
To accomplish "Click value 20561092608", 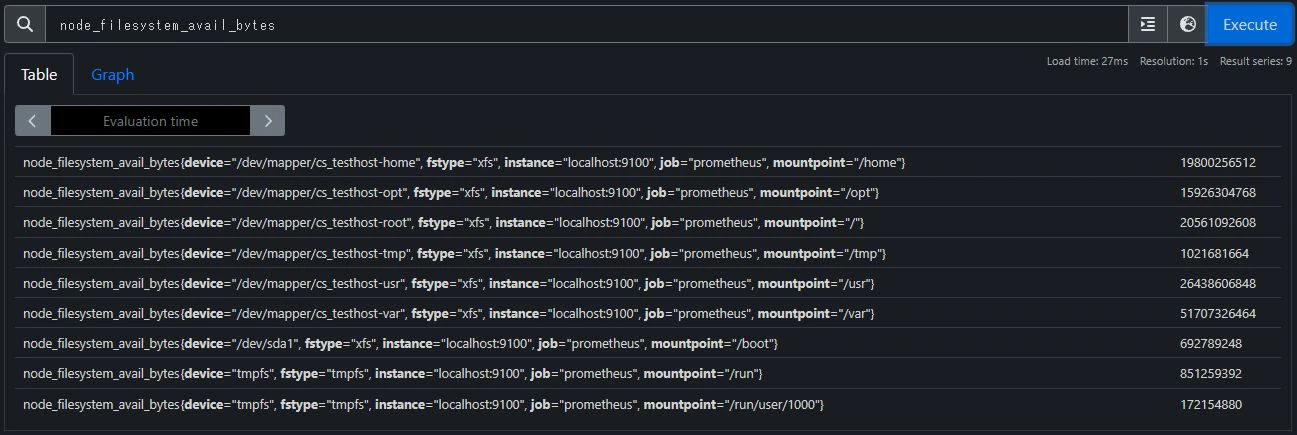I will (1217, 222).
